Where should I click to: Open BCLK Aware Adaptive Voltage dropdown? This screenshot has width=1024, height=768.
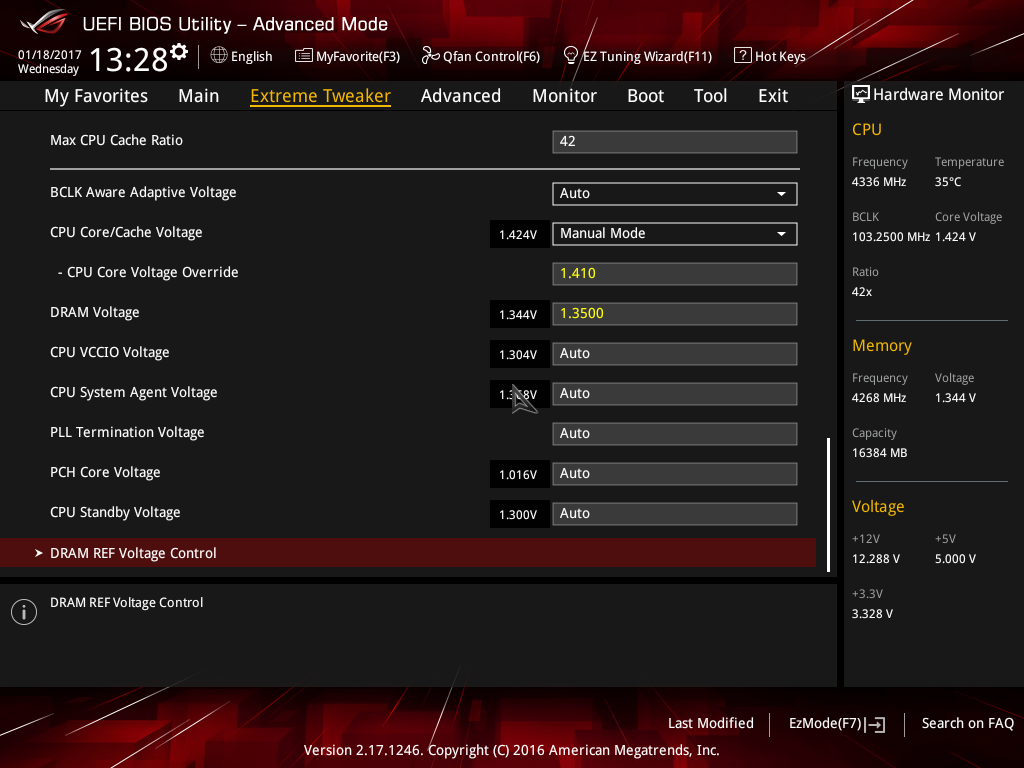pos(675,193)
